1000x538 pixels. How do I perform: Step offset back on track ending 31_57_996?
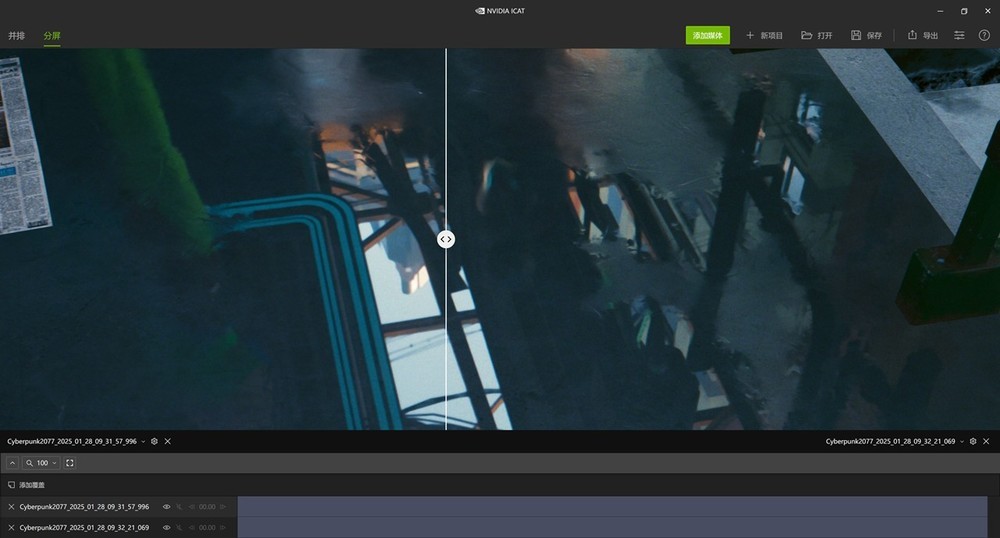click(x=192, y=507)
